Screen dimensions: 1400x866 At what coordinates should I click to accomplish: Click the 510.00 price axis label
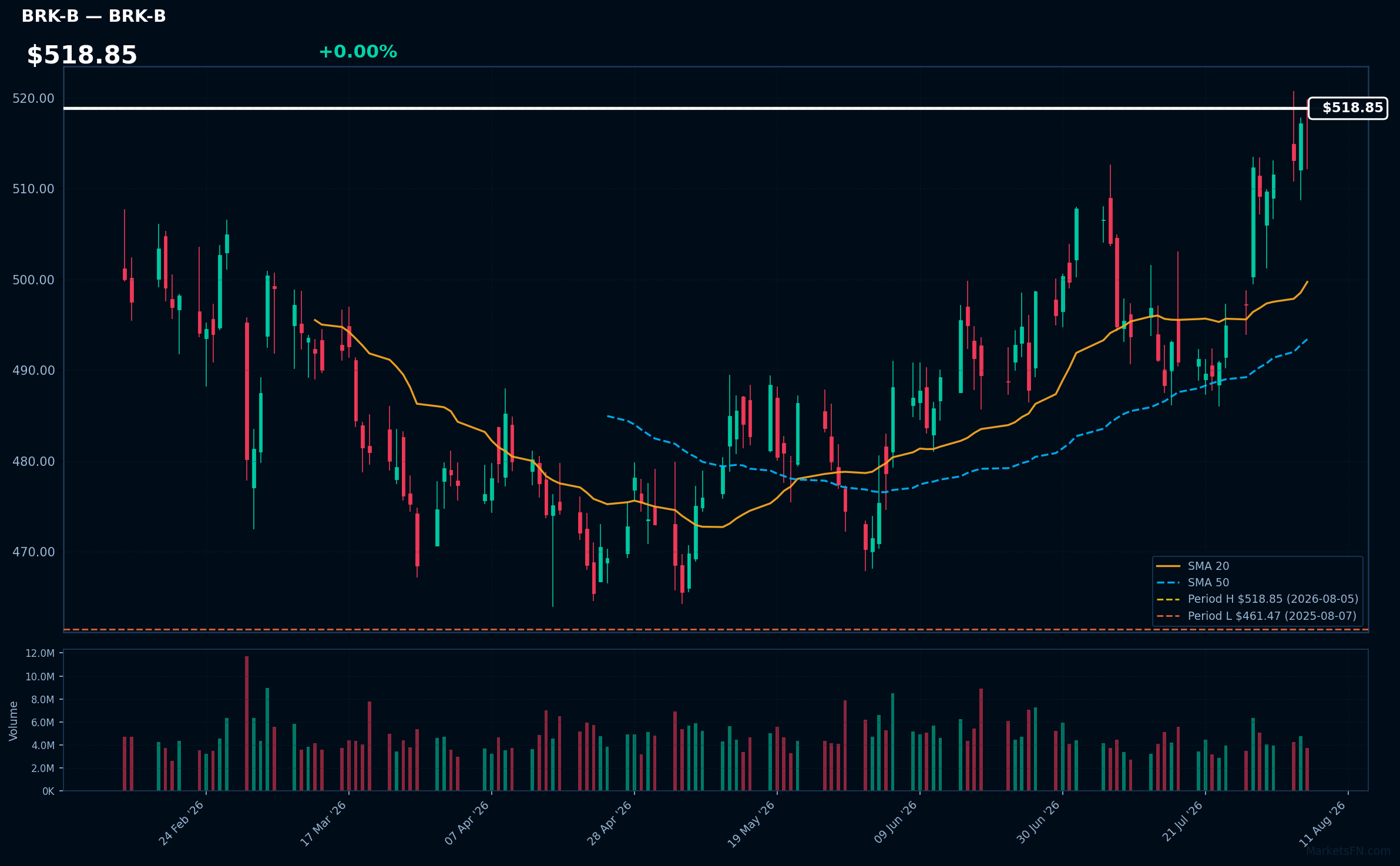(x=33, y=189)
